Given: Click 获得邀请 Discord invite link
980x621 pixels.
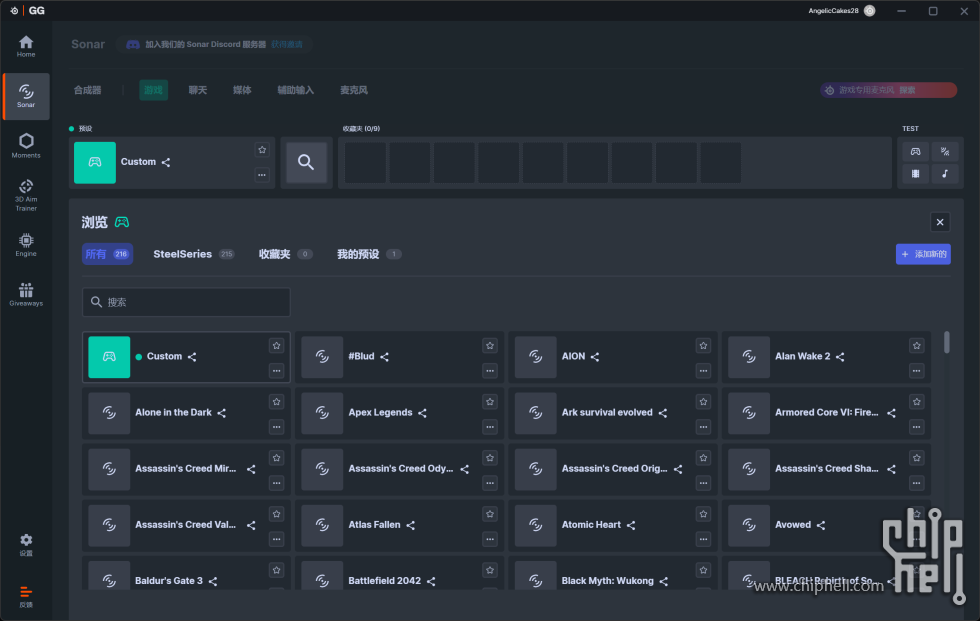Looking at the screenshot, I should click(287, 44).
